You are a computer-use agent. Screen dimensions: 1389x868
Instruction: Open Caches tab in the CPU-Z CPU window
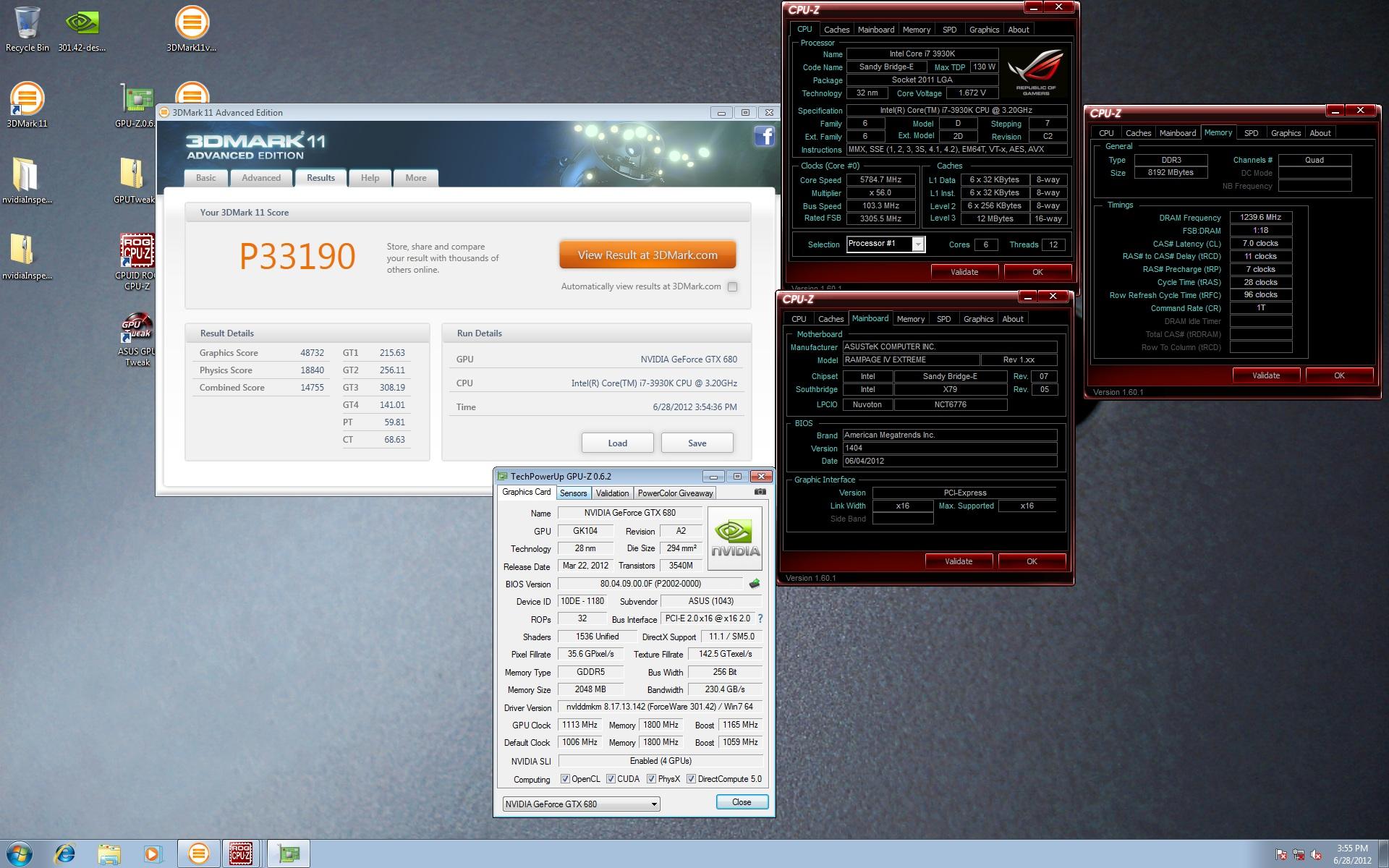[836, 30]
